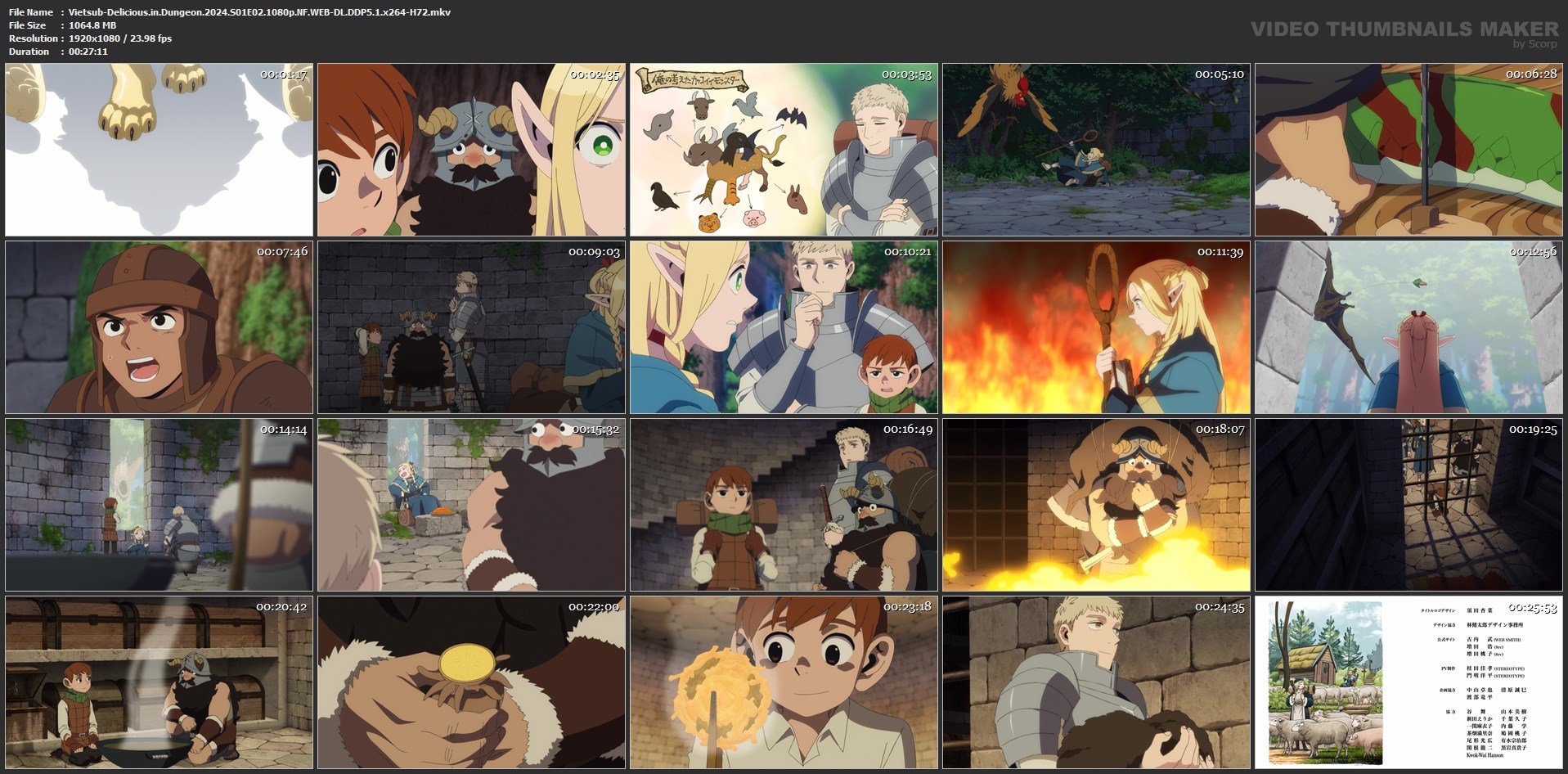Click the mkv file name text
This screenshot has width=1568, height=774.
259,12
